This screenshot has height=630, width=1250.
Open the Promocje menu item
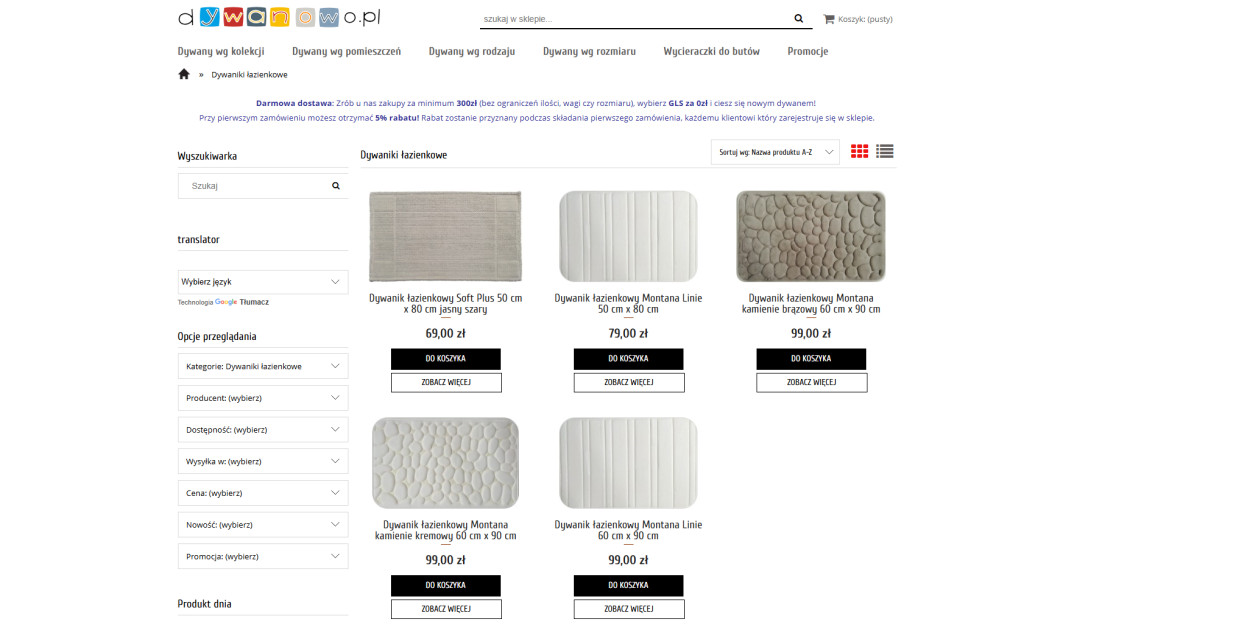808,51
